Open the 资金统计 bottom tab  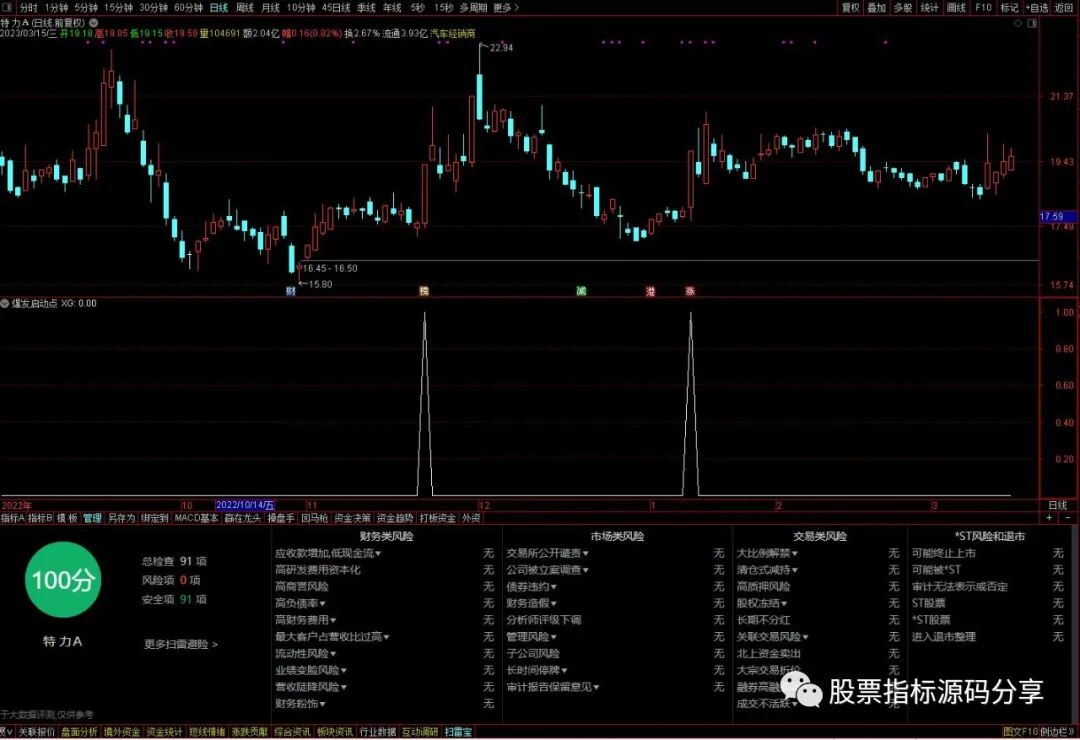(165, 732)
